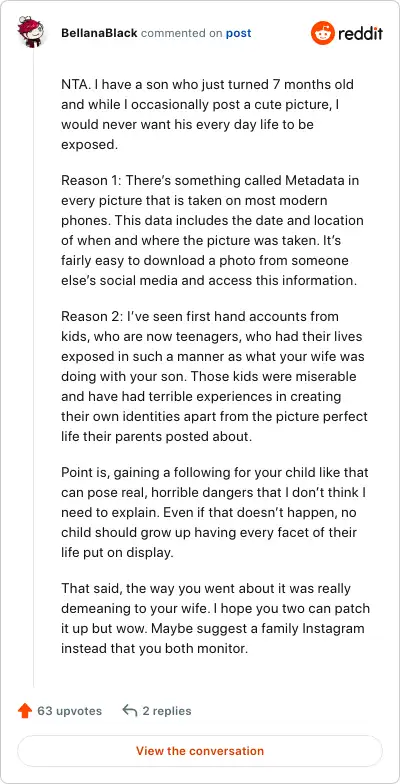
Task: Click the "reddit" wordmark text
Action: click(360, 34)
